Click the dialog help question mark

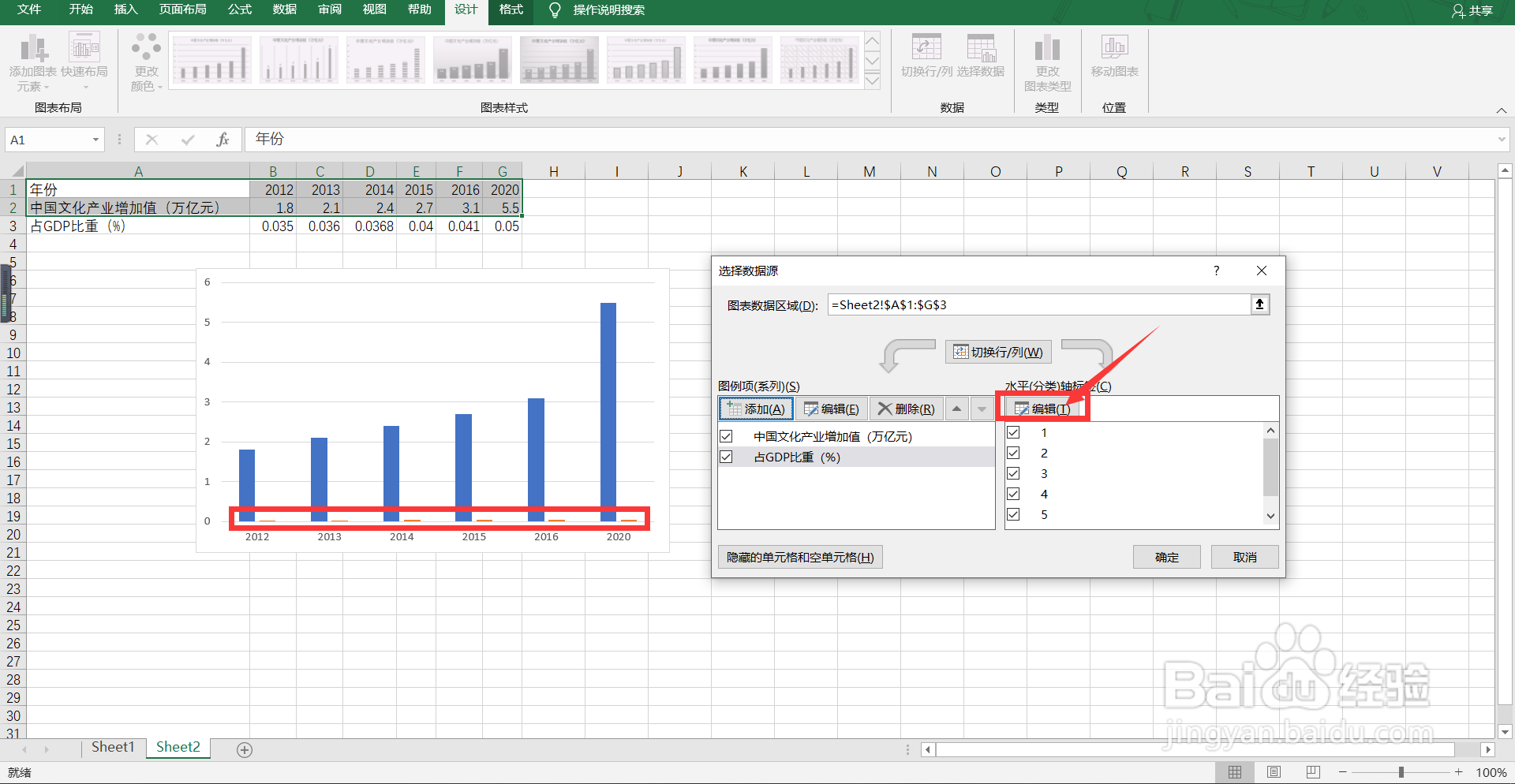pyautogui.click(x=1217, y=271)
